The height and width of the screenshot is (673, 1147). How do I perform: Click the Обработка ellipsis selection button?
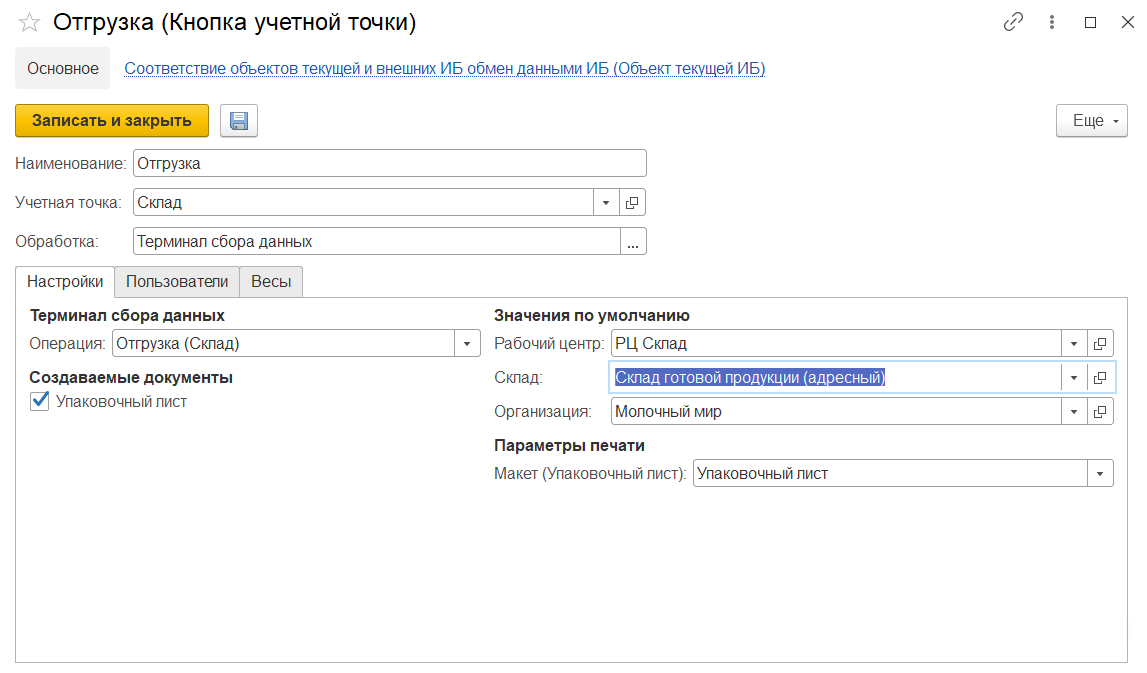coord(634,242)
